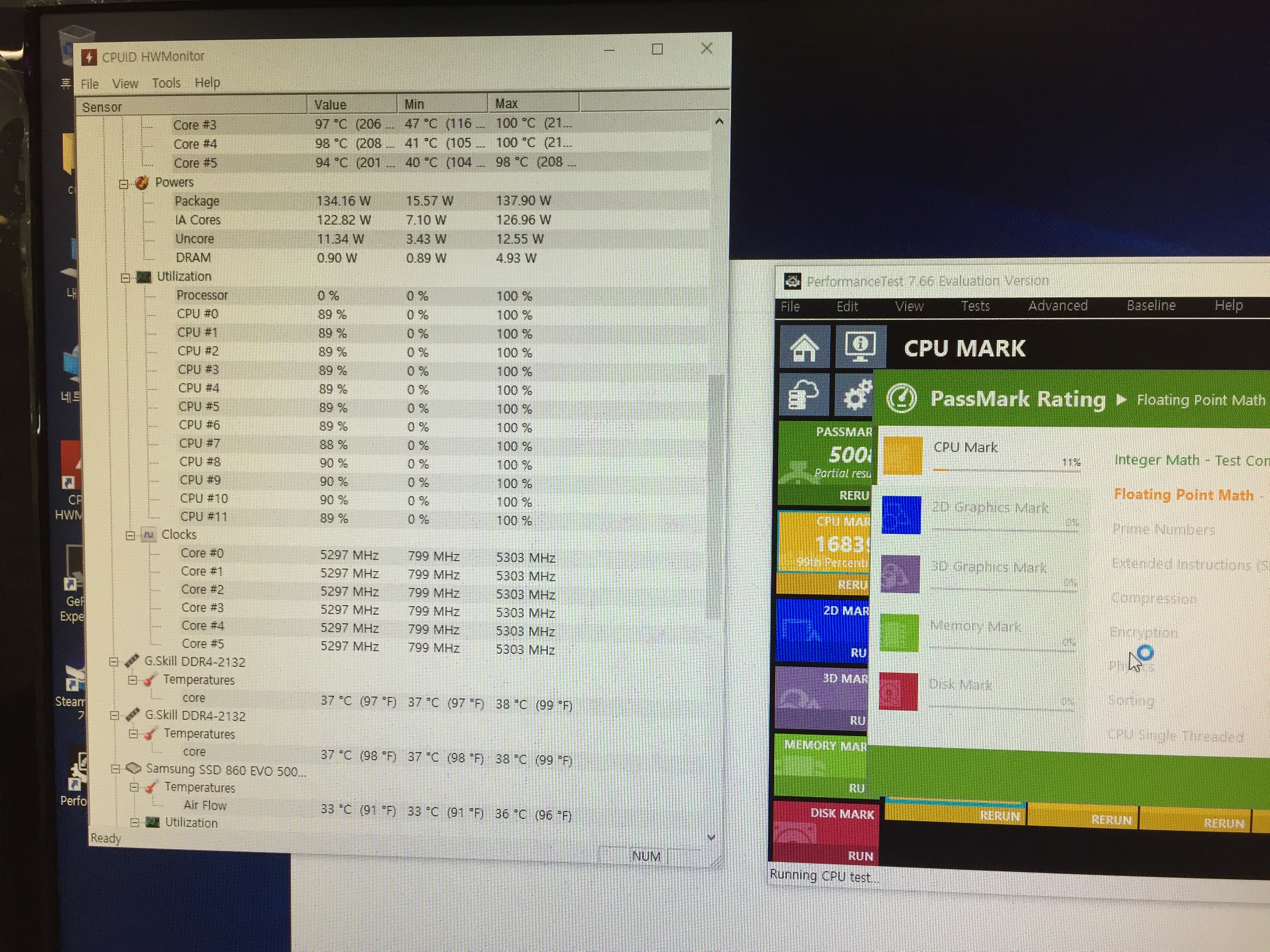Click the Integer Math test entry
Screen dimensions: 1270x952
point(1191,460)
